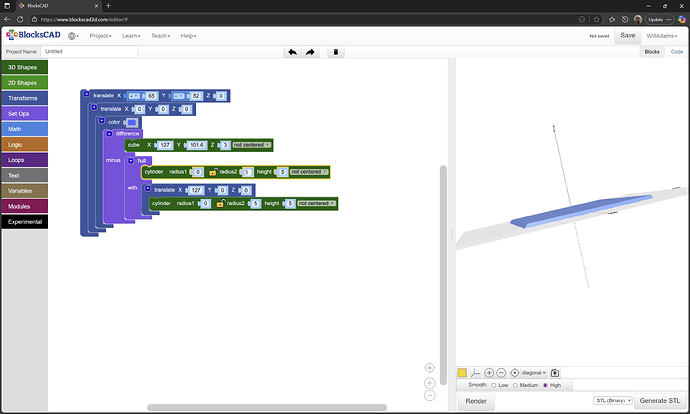
Task: Zoom in the blocks workspace
Action: pyautogui.click(x=429, y=383)
